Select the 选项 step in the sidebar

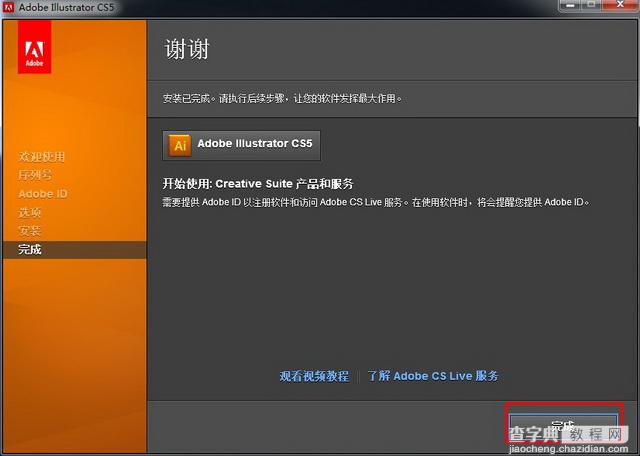pyautogui.click(x=30, y=212)
